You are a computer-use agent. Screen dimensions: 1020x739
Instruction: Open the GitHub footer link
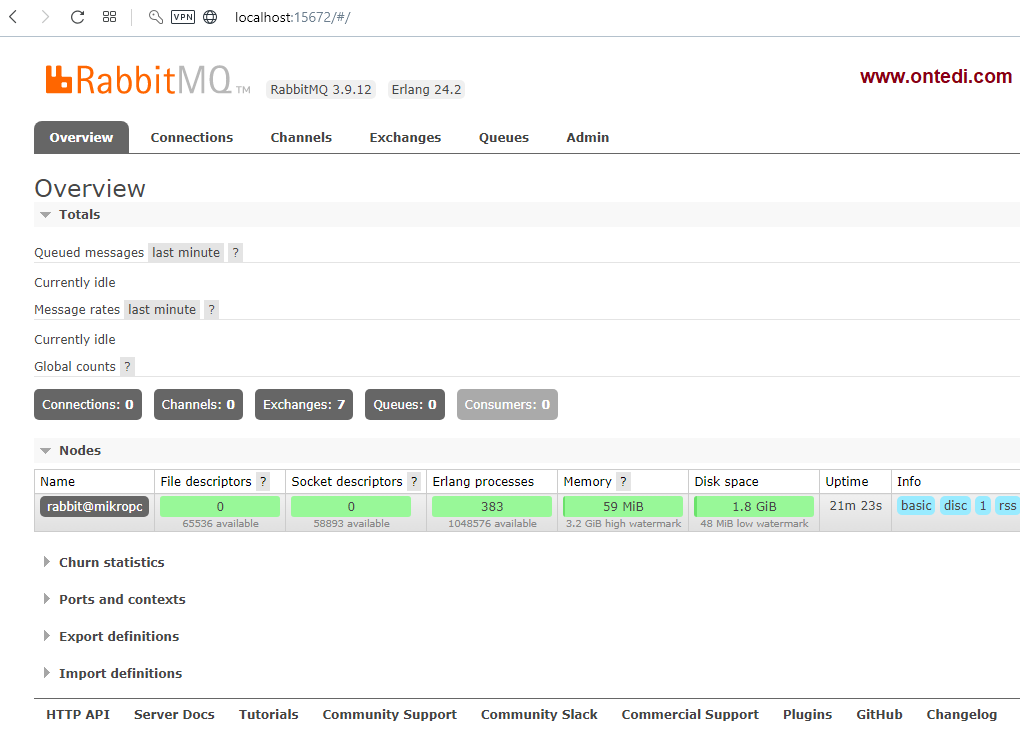(x=879, y=714)
